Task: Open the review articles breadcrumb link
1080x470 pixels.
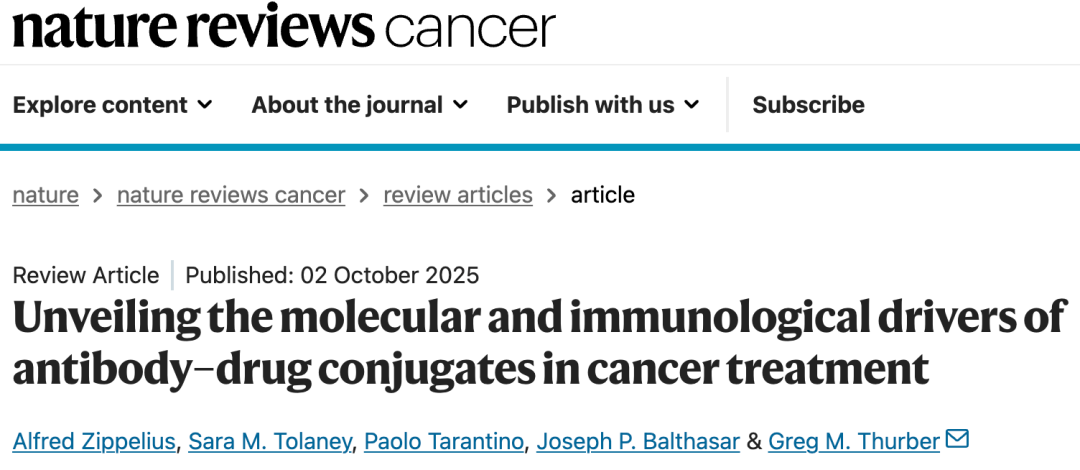Action: pyautogui.click(x=458, y=195)
